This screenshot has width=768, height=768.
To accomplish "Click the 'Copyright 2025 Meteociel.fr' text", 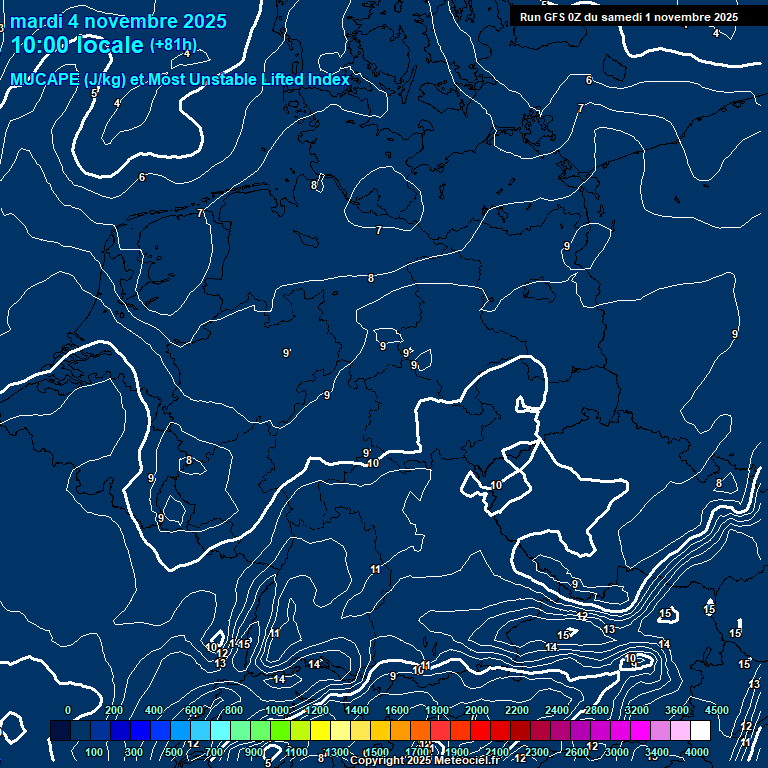I will (425, 760).
